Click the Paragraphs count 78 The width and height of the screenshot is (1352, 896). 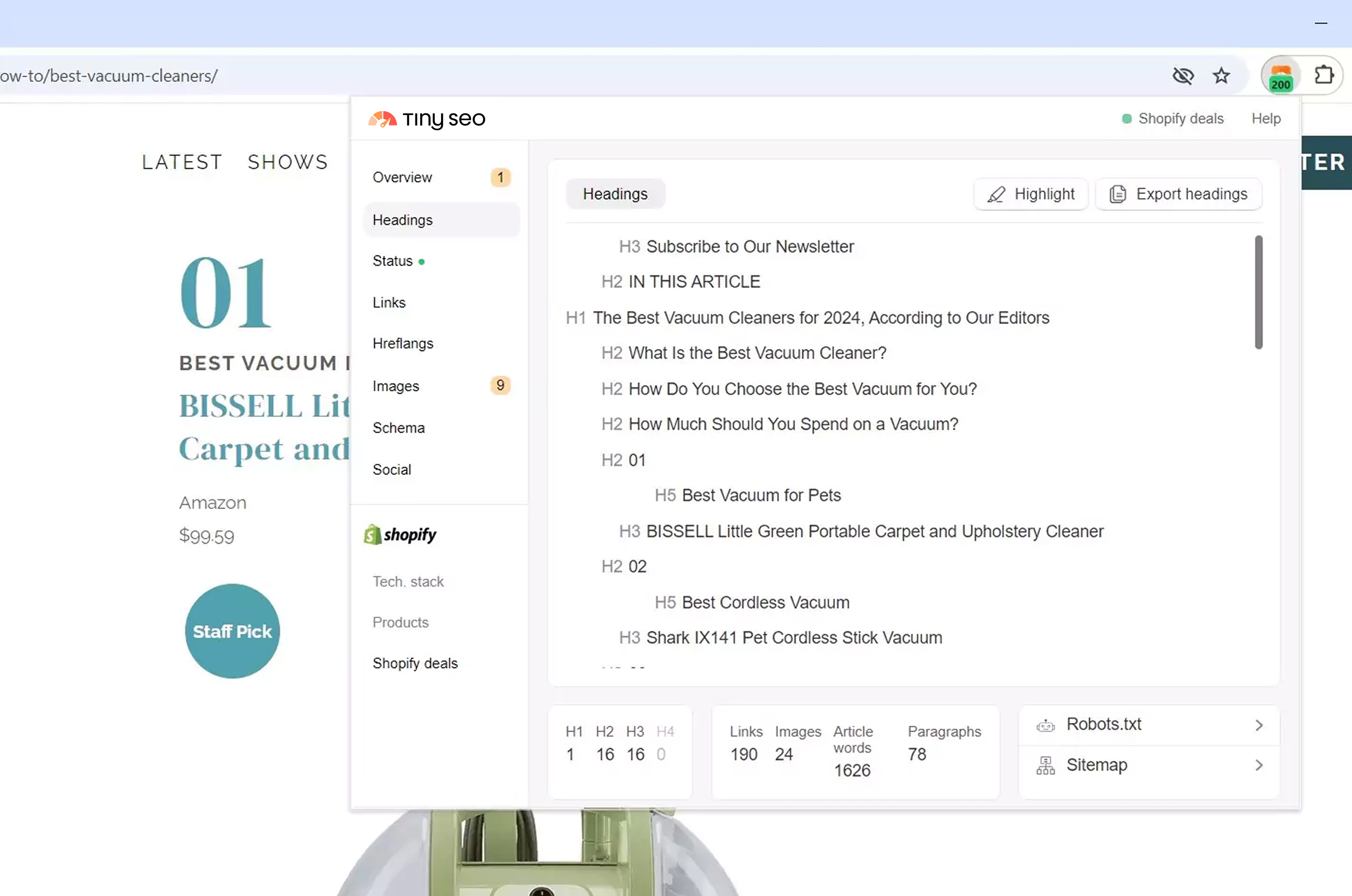(x=917, y=755)
